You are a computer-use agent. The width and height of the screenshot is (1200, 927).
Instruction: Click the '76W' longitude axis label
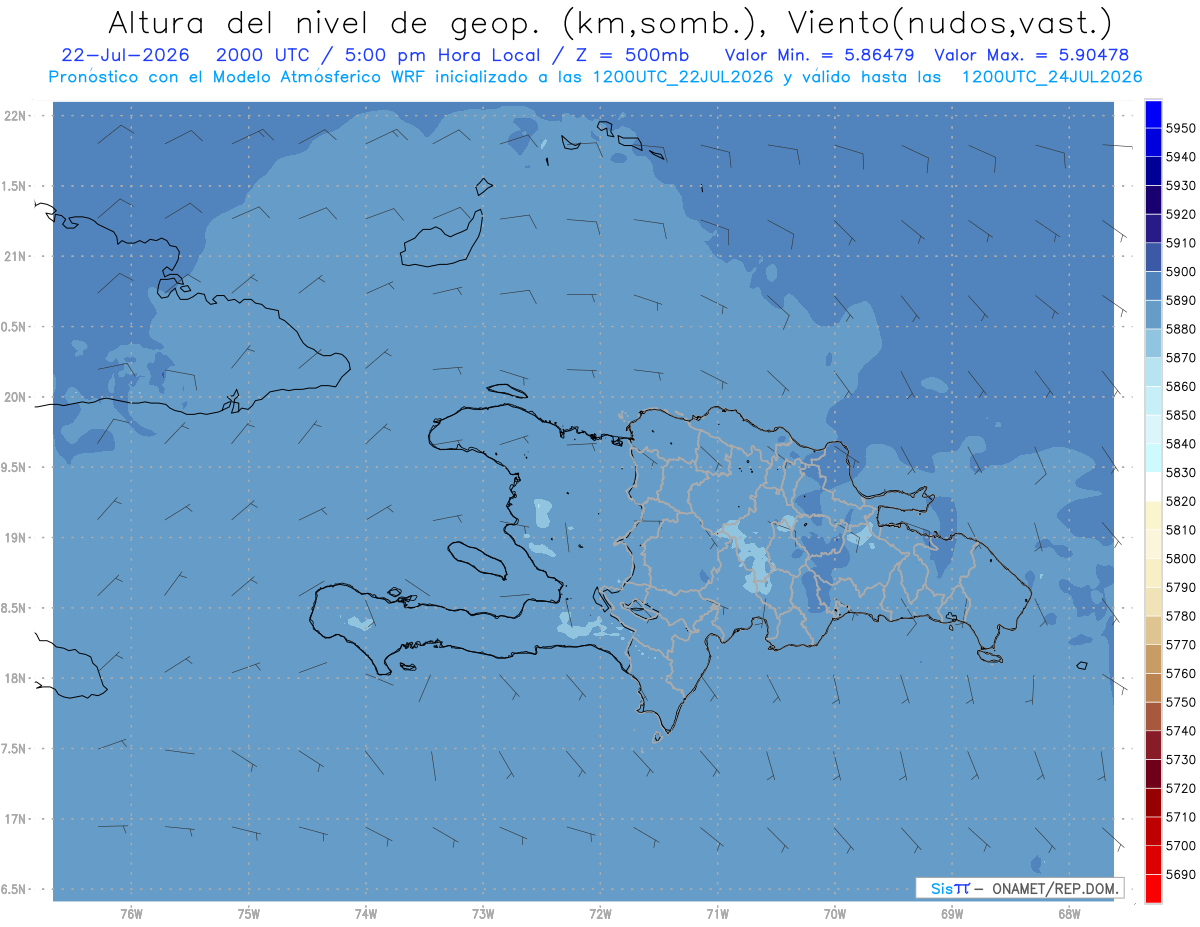pyautogui.click(x=131, y=914)
